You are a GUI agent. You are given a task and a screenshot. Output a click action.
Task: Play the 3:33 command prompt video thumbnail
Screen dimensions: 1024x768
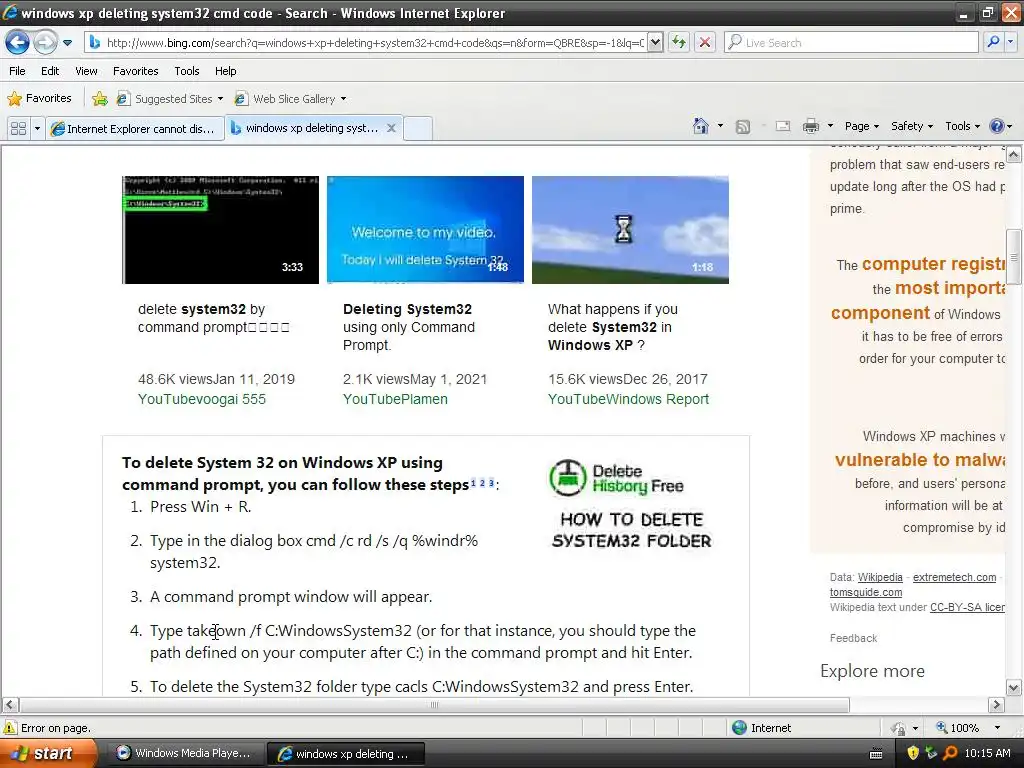(x=221, y=229)
